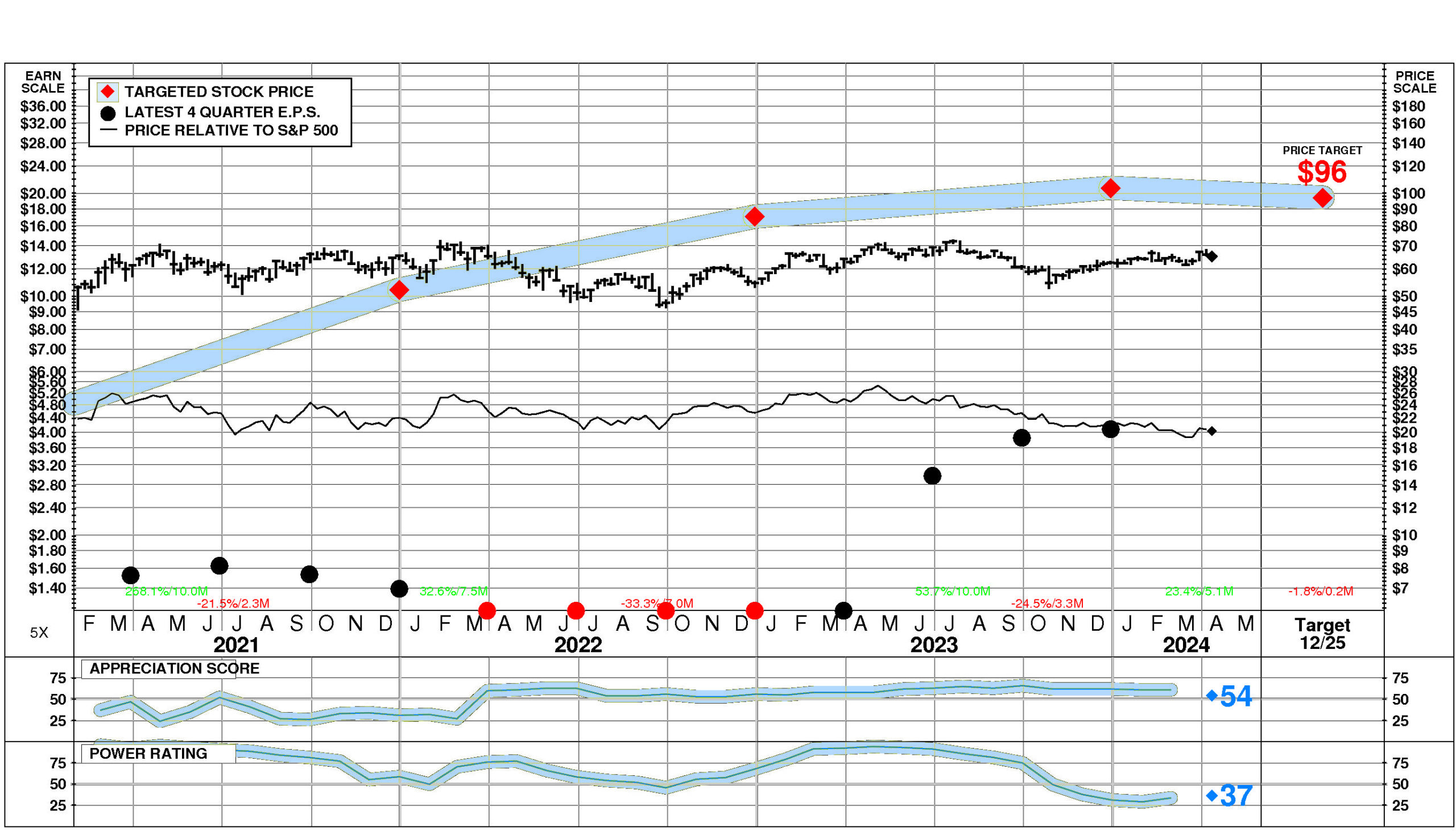Click the red diamond in the legend
Viewport: 1456px width, 831px height.
tap(107, 92)
